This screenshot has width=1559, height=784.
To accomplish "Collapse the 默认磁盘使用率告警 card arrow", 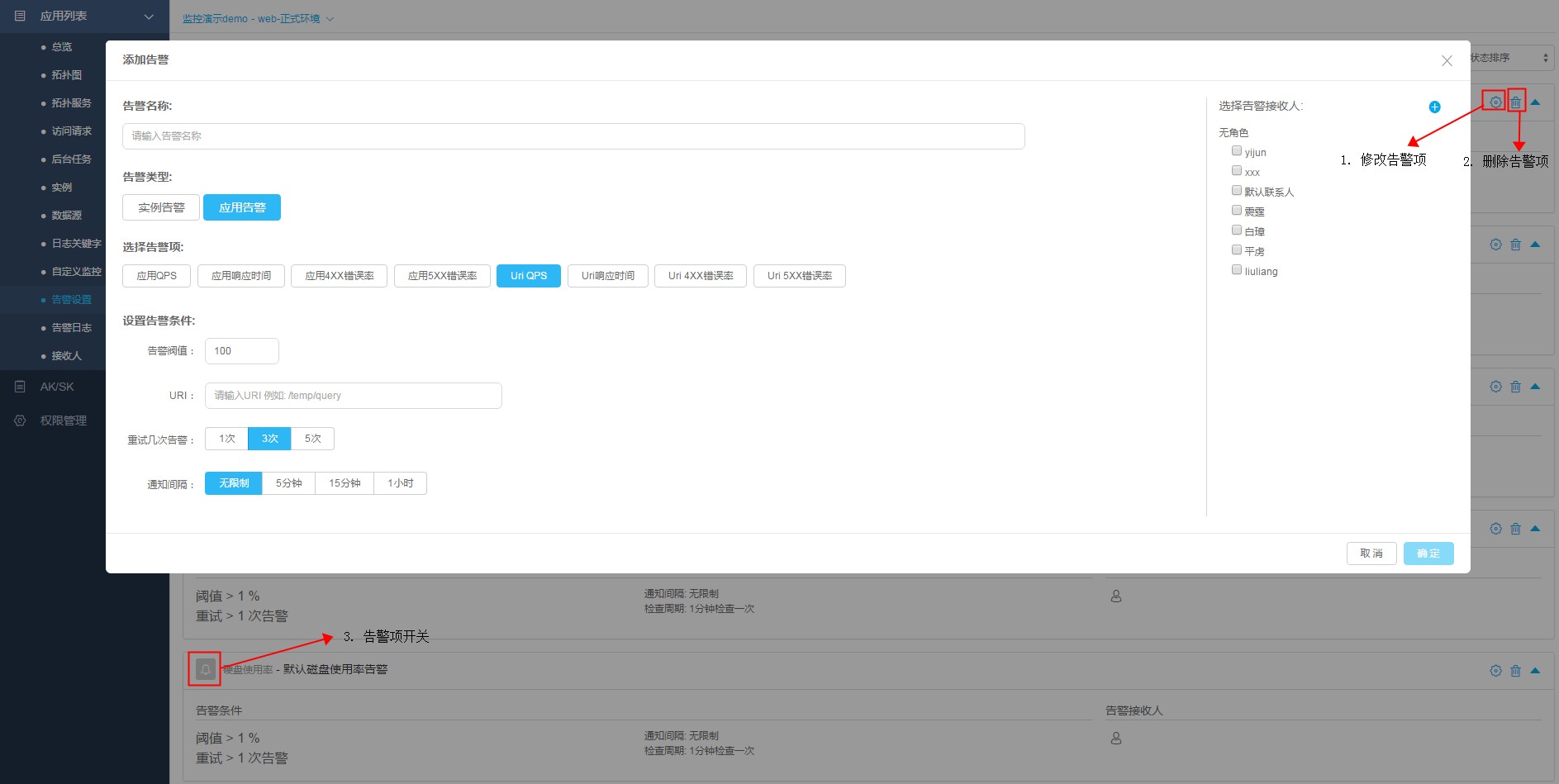I will pyautogui.click(x=1535, y=671).
